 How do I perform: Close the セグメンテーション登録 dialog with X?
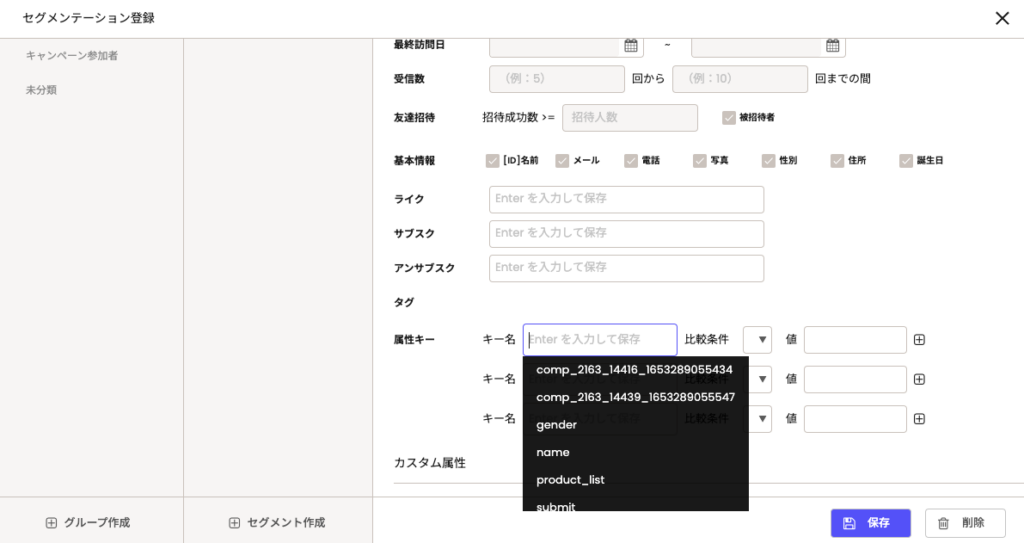(x=1002, y=18)
